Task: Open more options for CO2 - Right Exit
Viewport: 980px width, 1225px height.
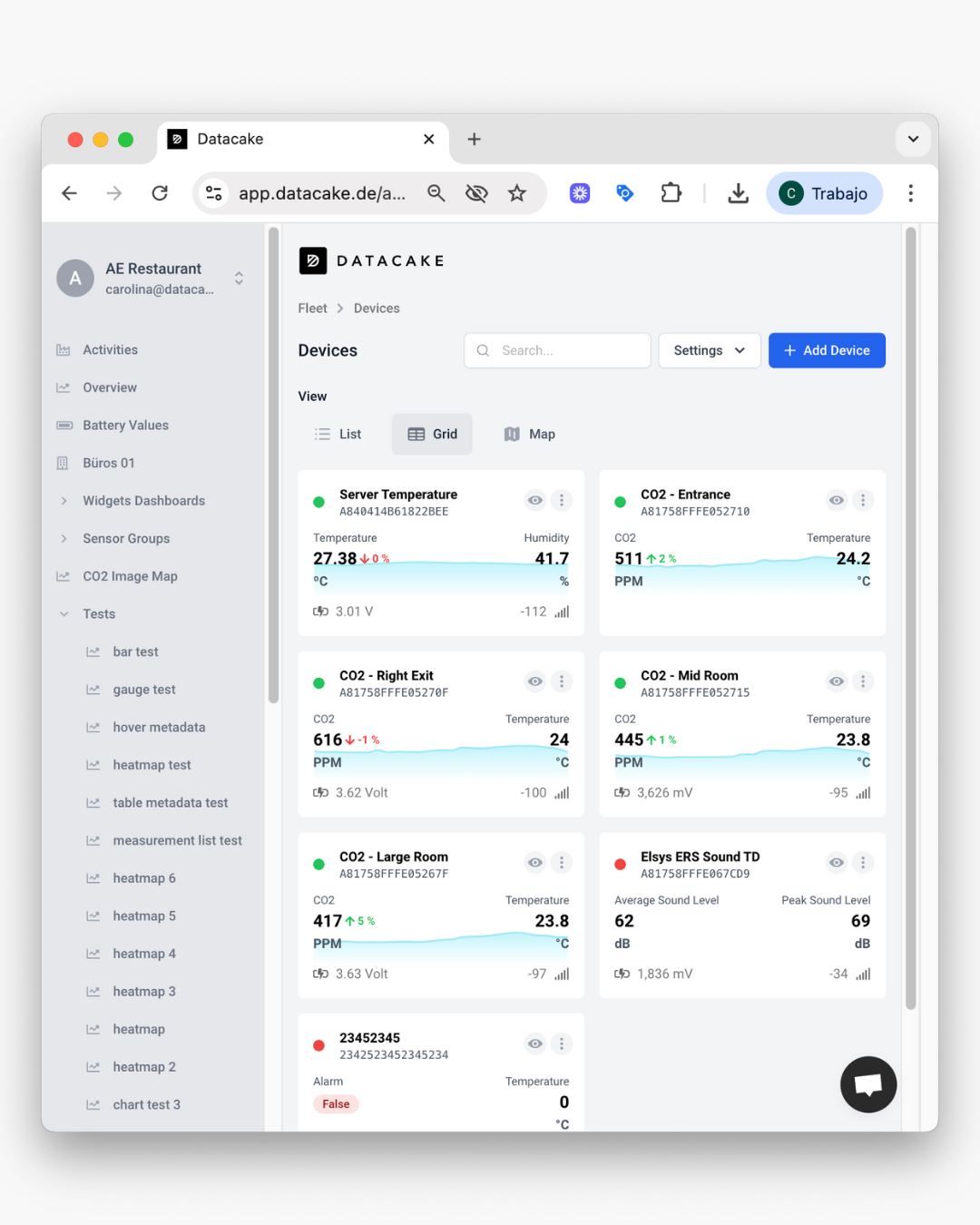Action: (562, 681)
